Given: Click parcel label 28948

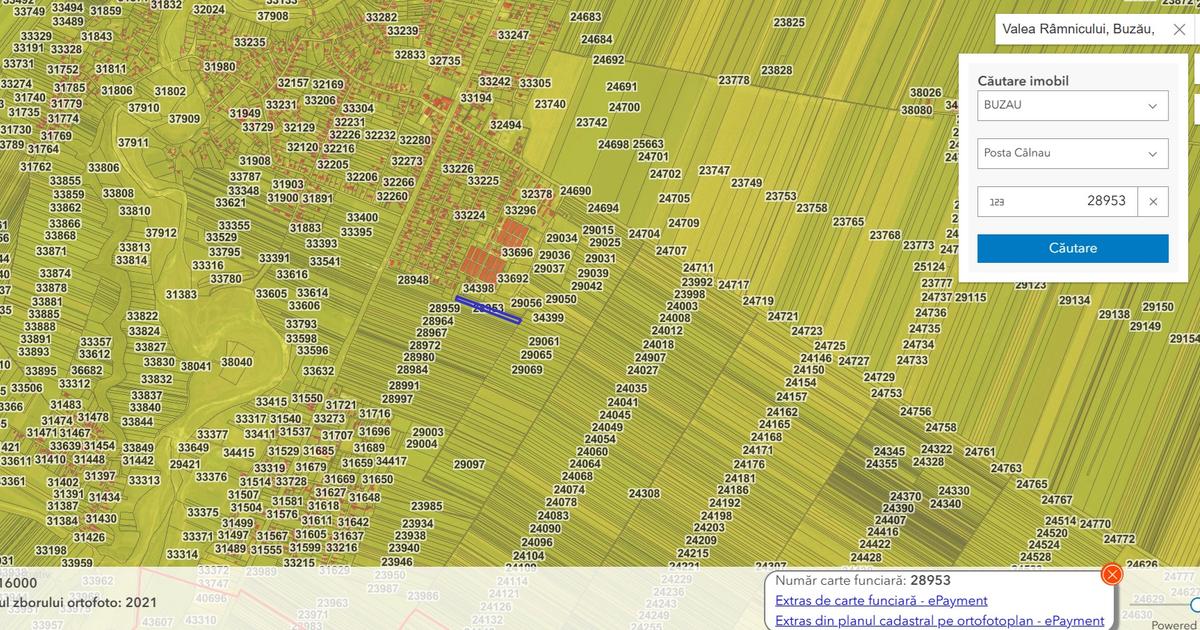Looking at the screenshot, I should (x=413, y=280).
